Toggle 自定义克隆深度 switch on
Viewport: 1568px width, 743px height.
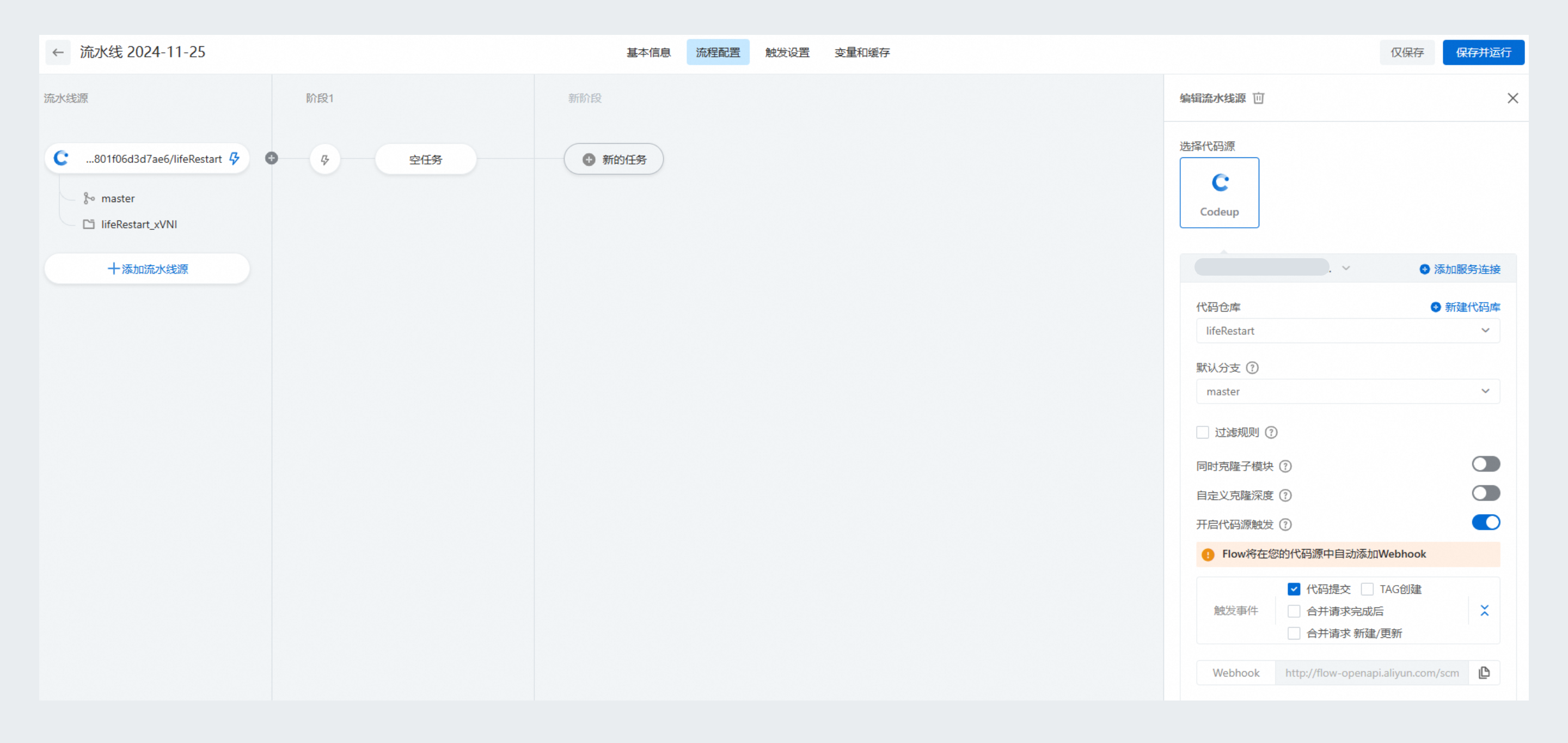[1486, 494]
